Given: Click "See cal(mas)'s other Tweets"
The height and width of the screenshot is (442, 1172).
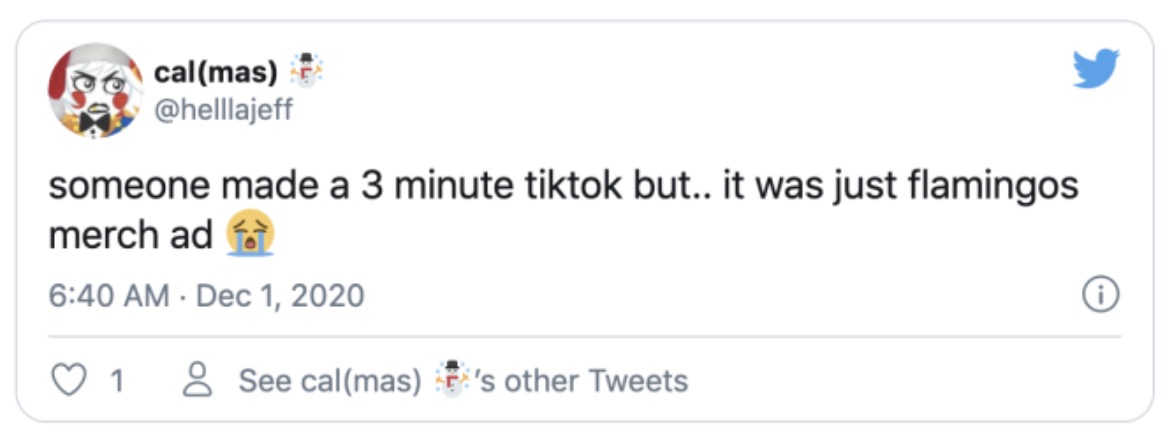Looking at the screenshot, I should [x=463, y=381].
